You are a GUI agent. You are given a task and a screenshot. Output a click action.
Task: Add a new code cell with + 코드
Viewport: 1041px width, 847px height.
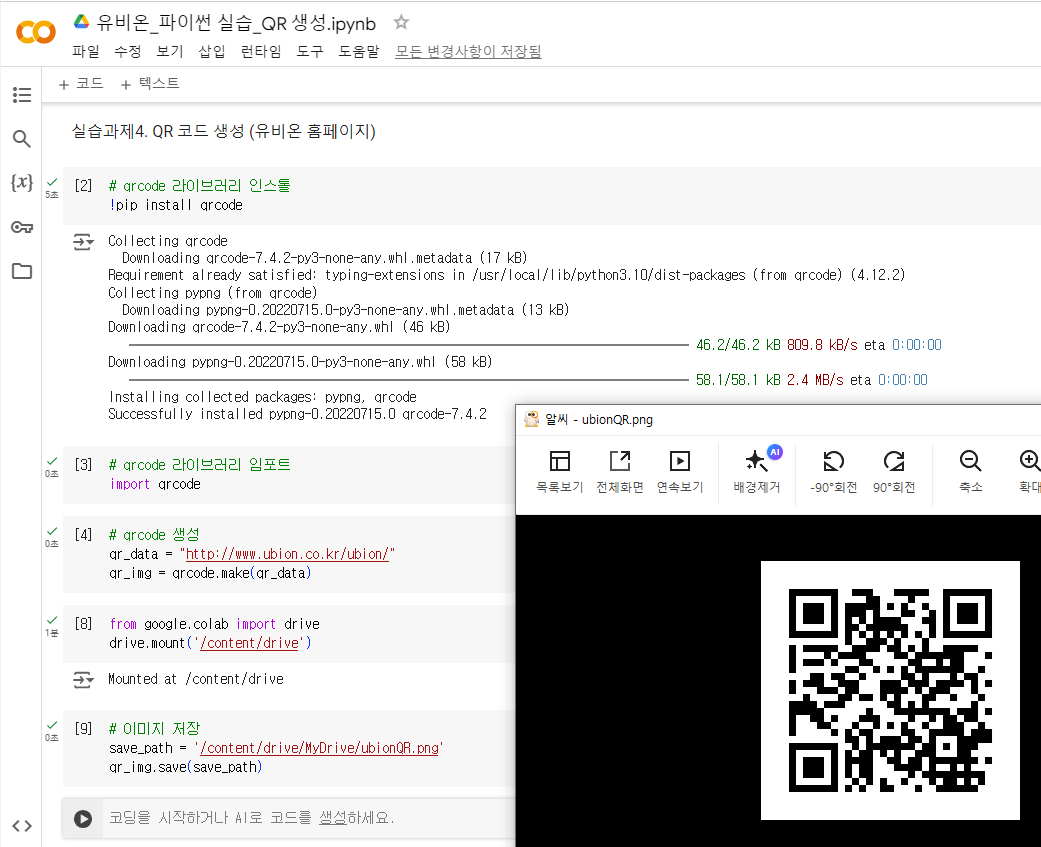coord(81,84)
